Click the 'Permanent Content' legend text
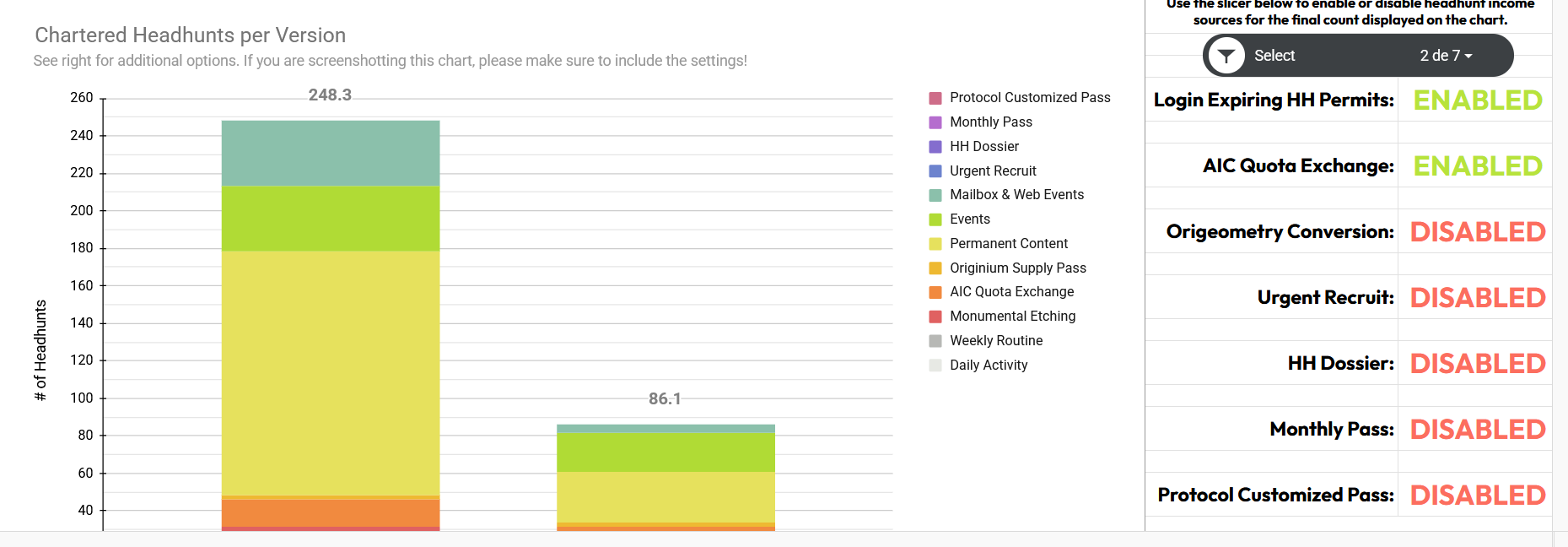Viewport: 1568px width, 547px height. pyautogui.click(x=1009, y=244)
